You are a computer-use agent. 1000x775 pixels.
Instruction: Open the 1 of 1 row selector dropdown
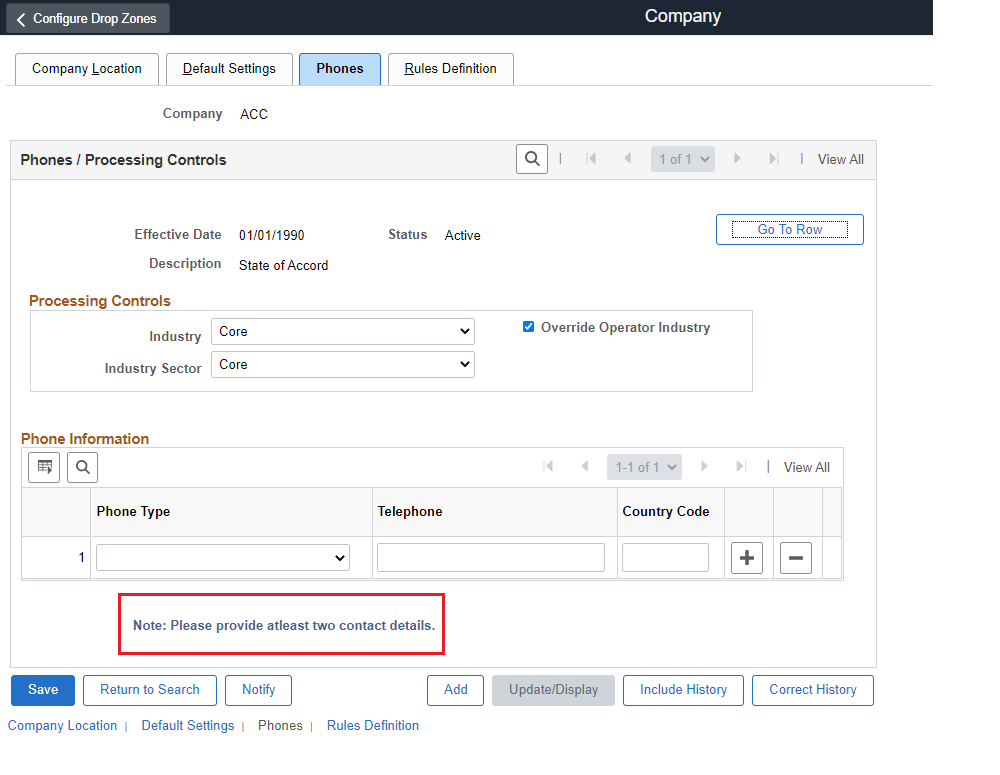682,159
